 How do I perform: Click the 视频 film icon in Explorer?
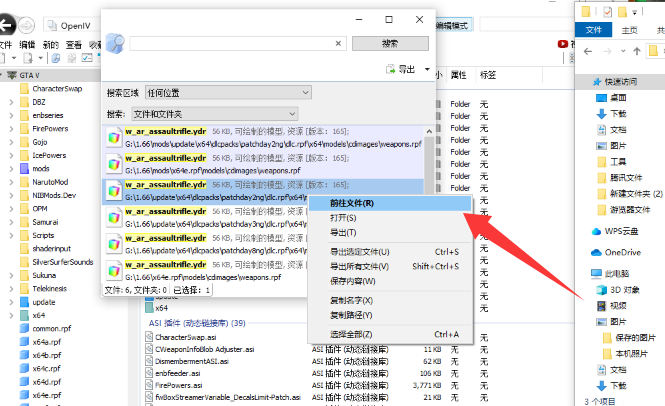pos(601,306)
